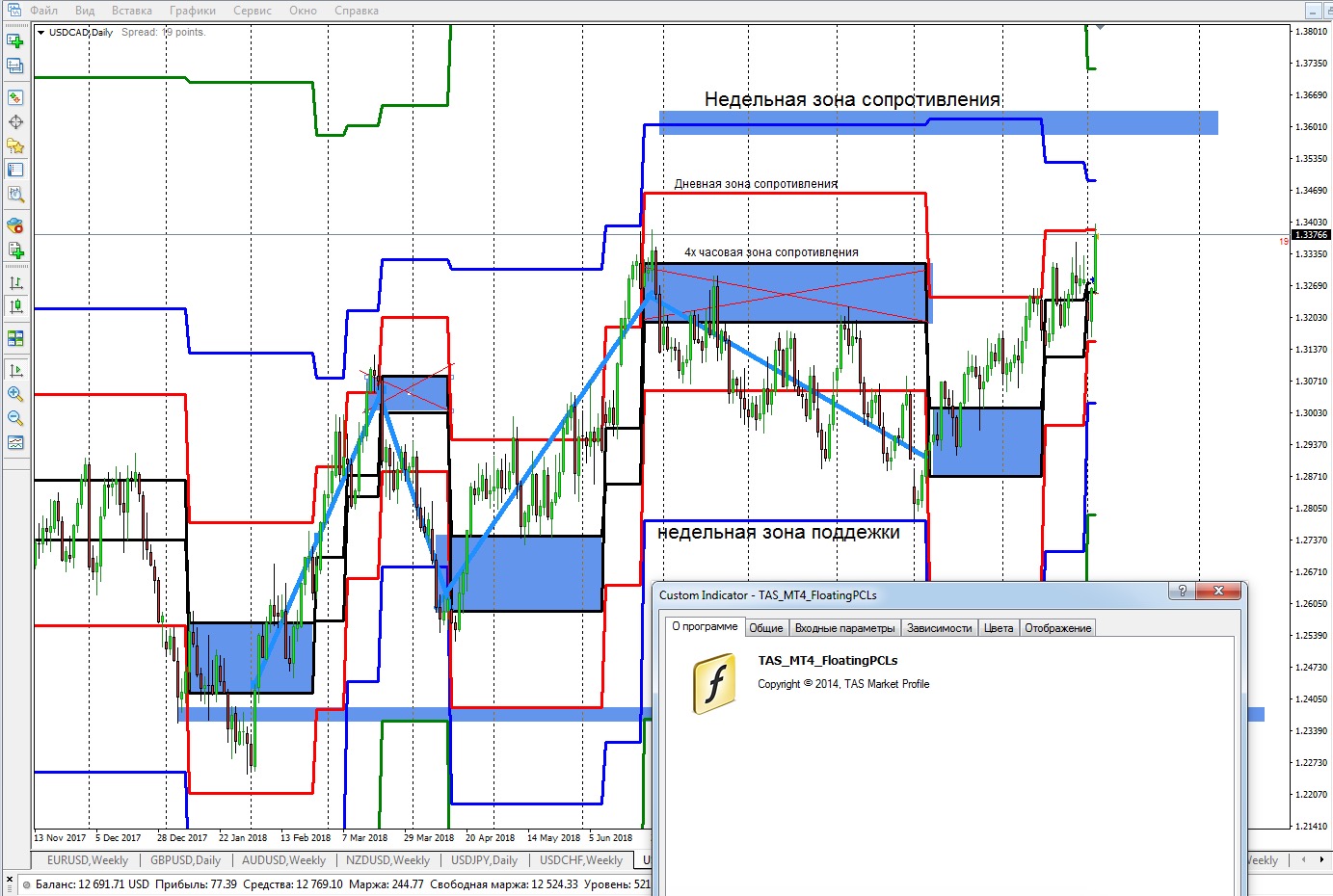Switch to NZDUSD,Weekly chart tab
This screenshot has height=896, width=1333.
click(388, 860)
